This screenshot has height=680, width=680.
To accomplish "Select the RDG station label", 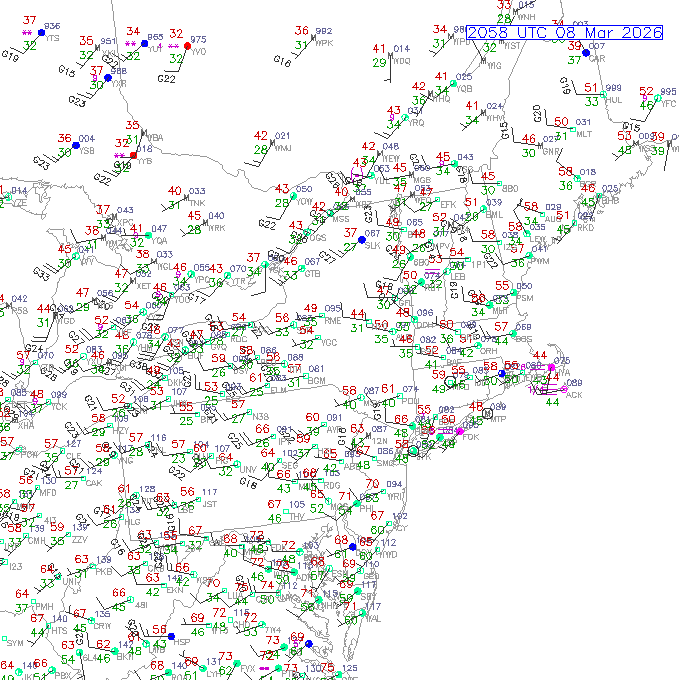I will point(332,485).
